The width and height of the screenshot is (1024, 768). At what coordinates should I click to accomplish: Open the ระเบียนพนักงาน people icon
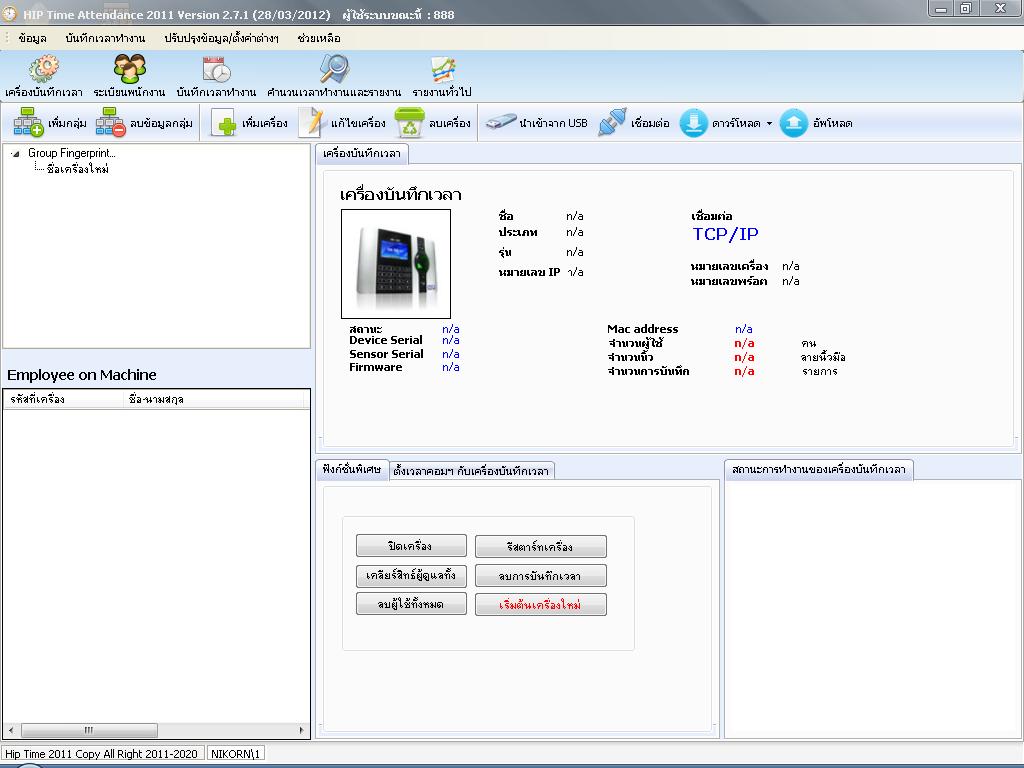coord(129,69)
